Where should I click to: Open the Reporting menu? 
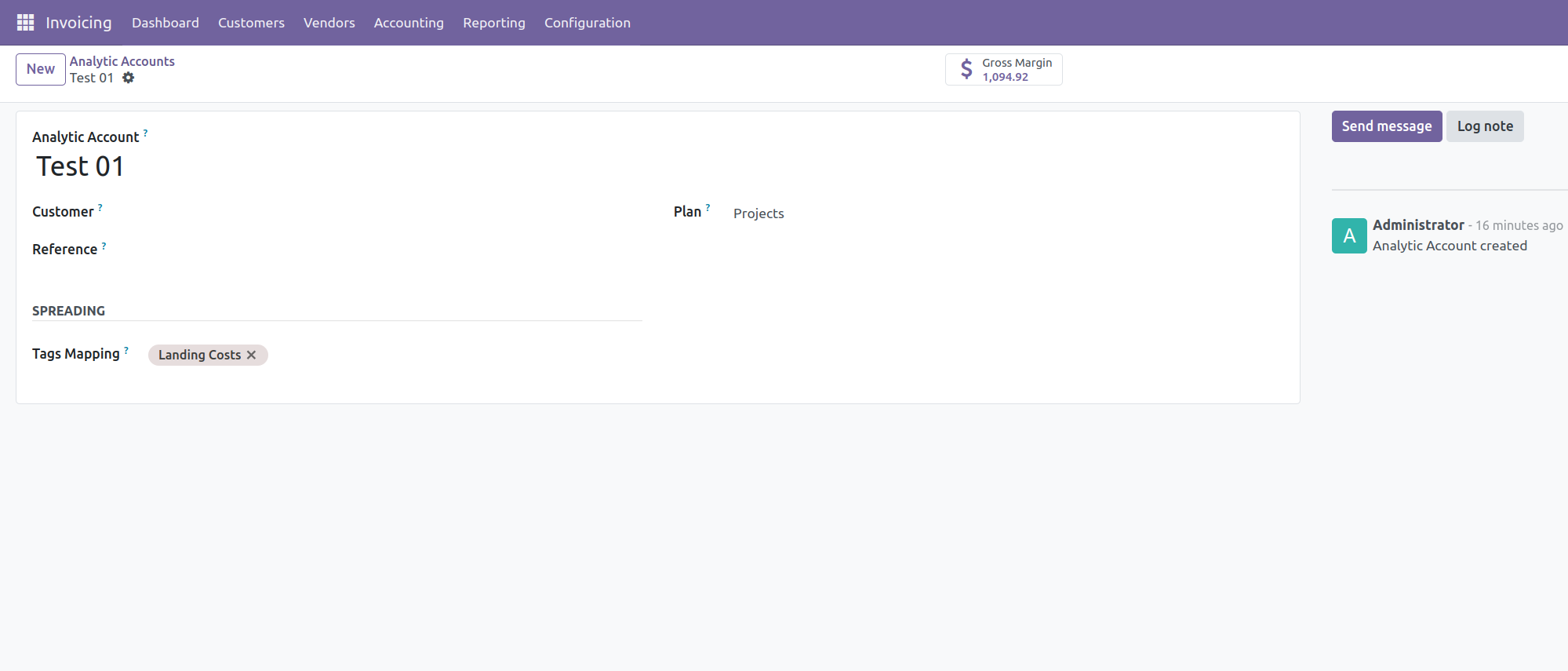click(x=494, y=23)
